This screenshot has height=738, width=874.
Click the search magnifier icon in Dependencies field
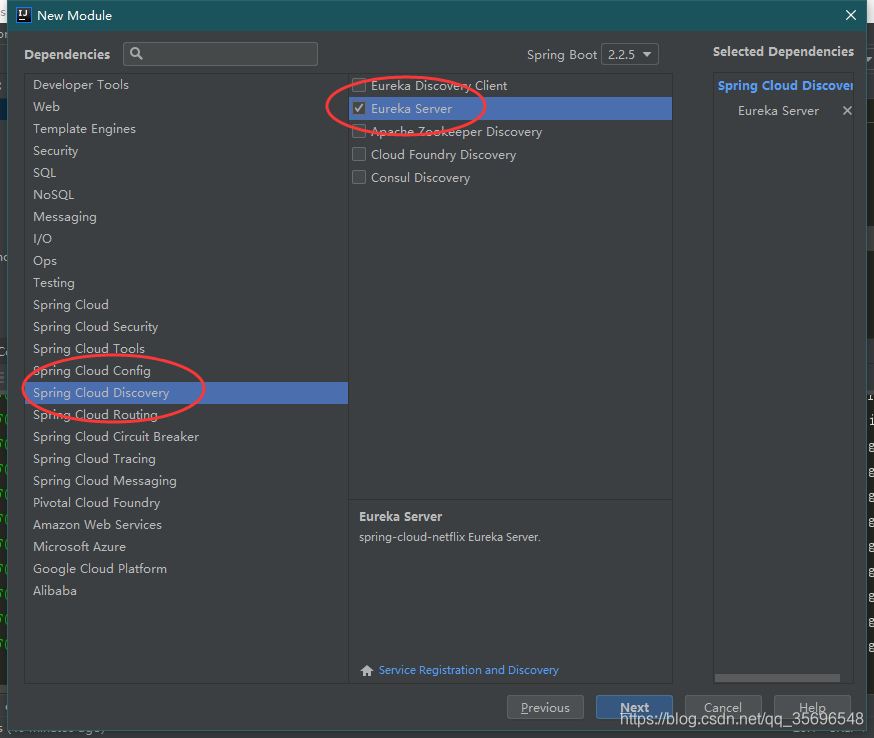pos(136,54)
